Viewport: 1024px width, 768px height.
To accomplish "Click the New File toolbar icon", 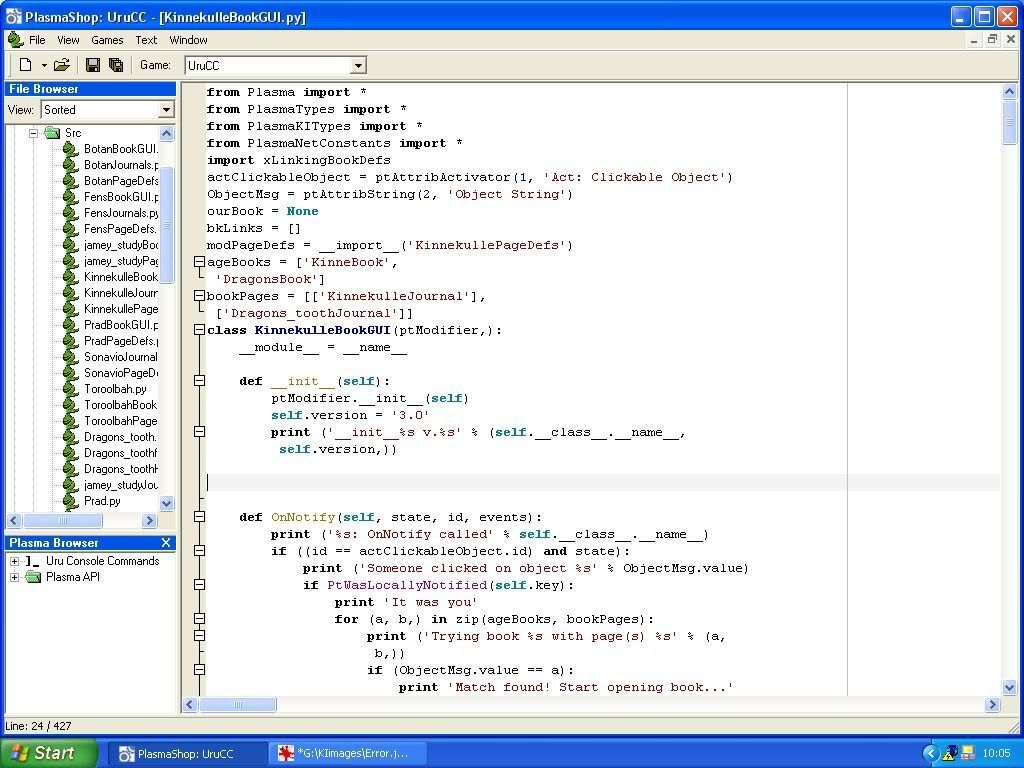I will (25, 65).
